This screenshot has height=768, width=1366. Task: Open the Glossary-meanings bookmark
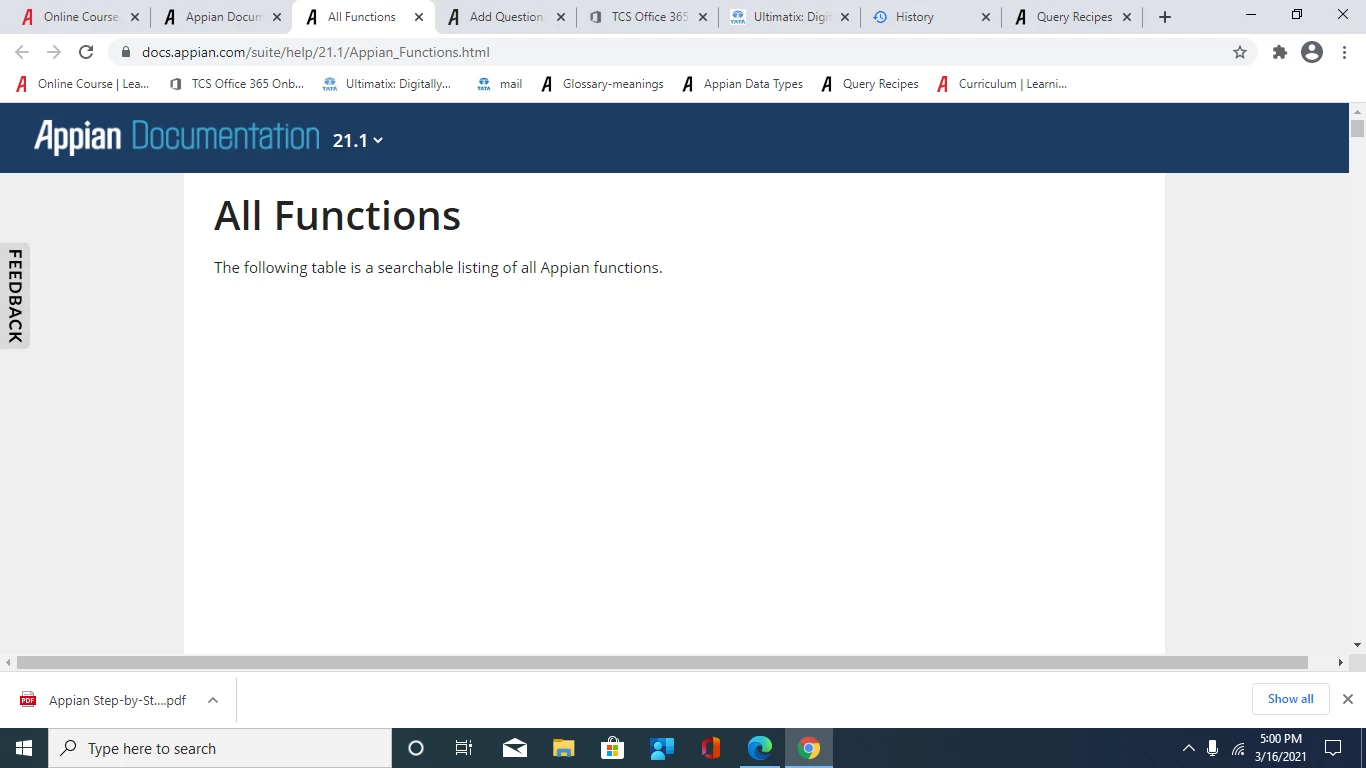click(602, 84)
